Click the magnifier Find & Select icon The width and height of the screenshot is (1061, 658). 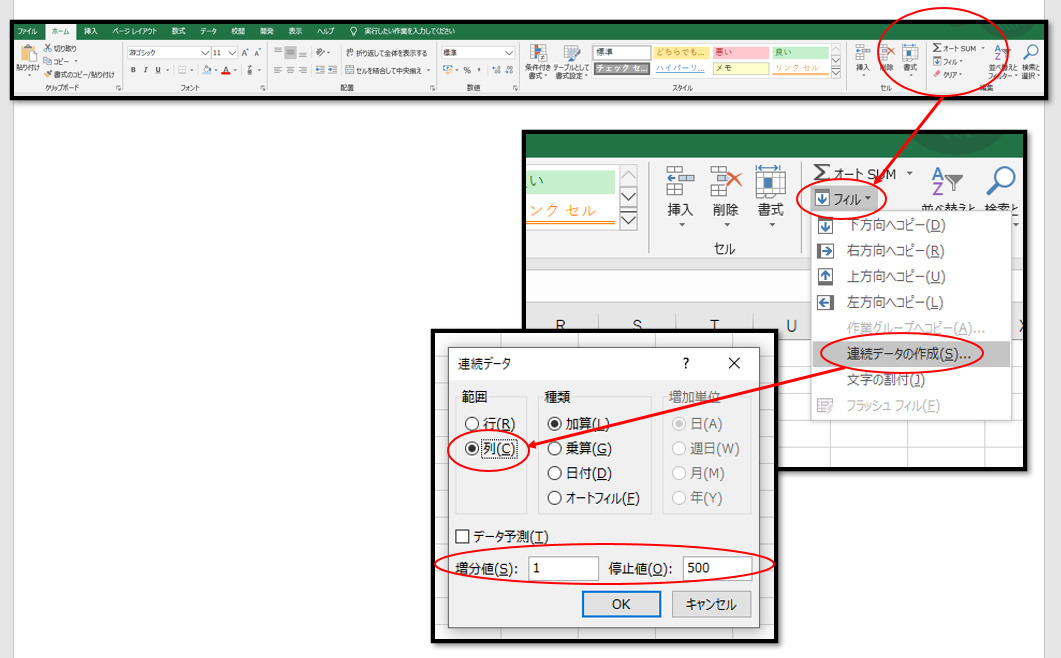point(1000,182)
